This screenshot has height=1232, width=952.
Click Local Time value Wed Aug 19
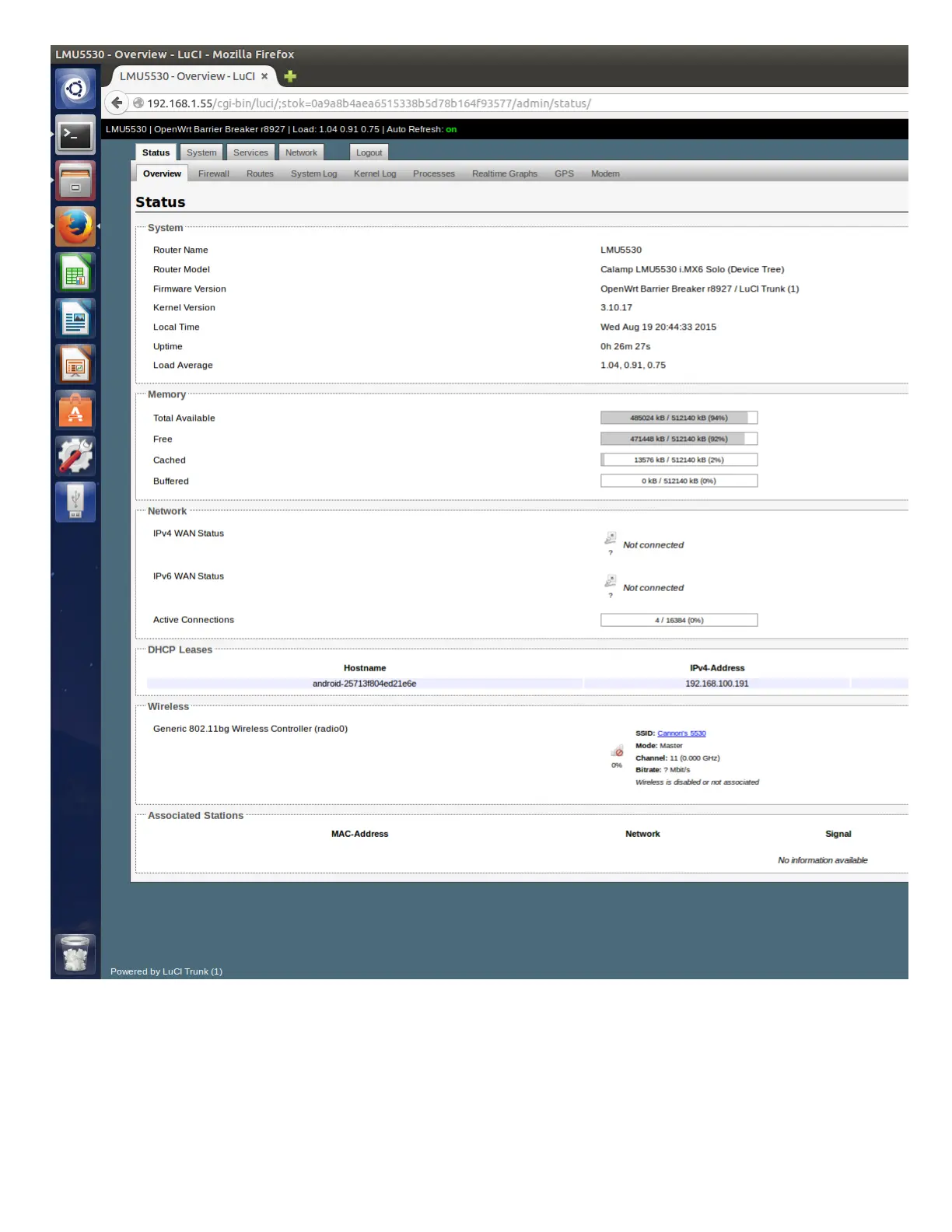tap(658, 327)
